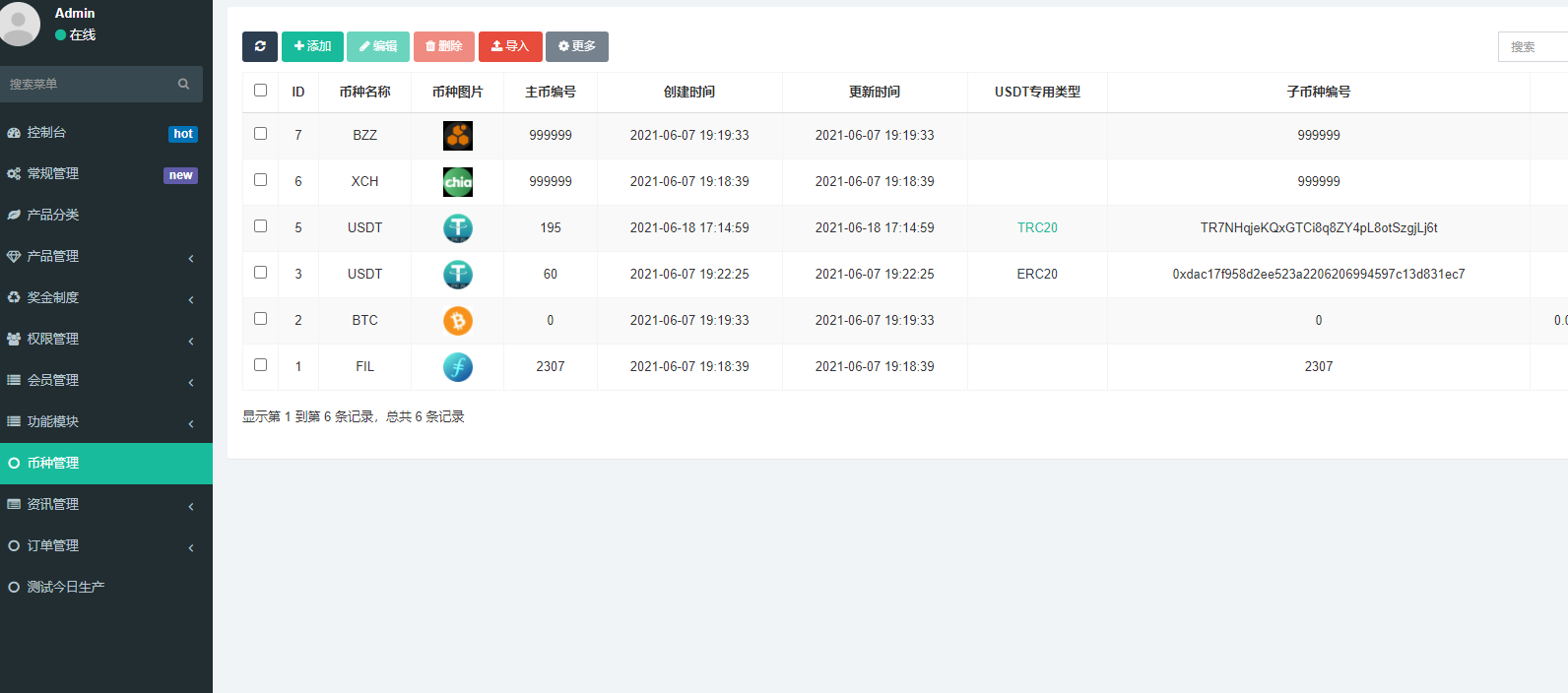This screenshot has height=693, width=1568.
Task: Toggle the select-all checkbox in table header
Action: 260,91
